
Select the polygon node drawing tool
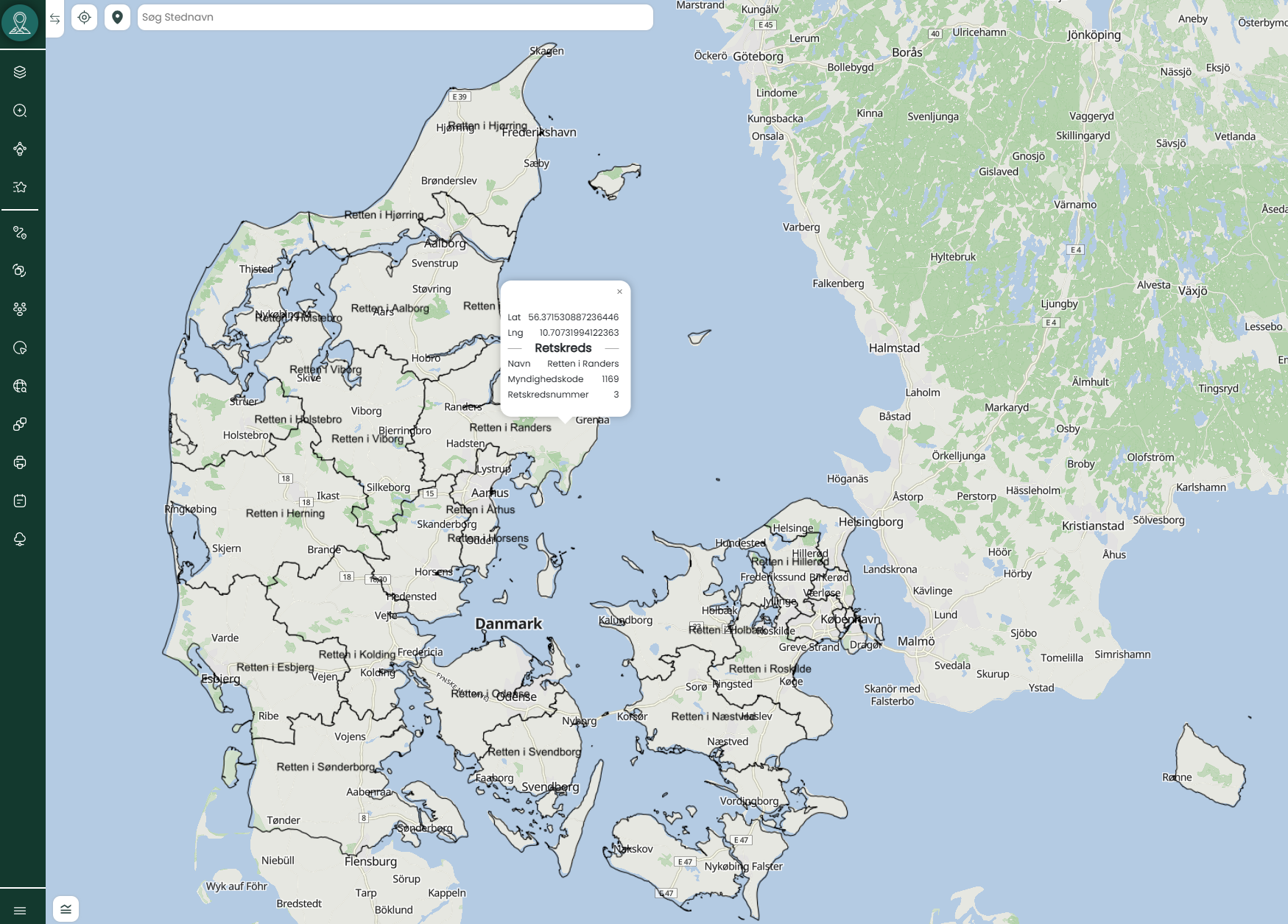point(20,149)
